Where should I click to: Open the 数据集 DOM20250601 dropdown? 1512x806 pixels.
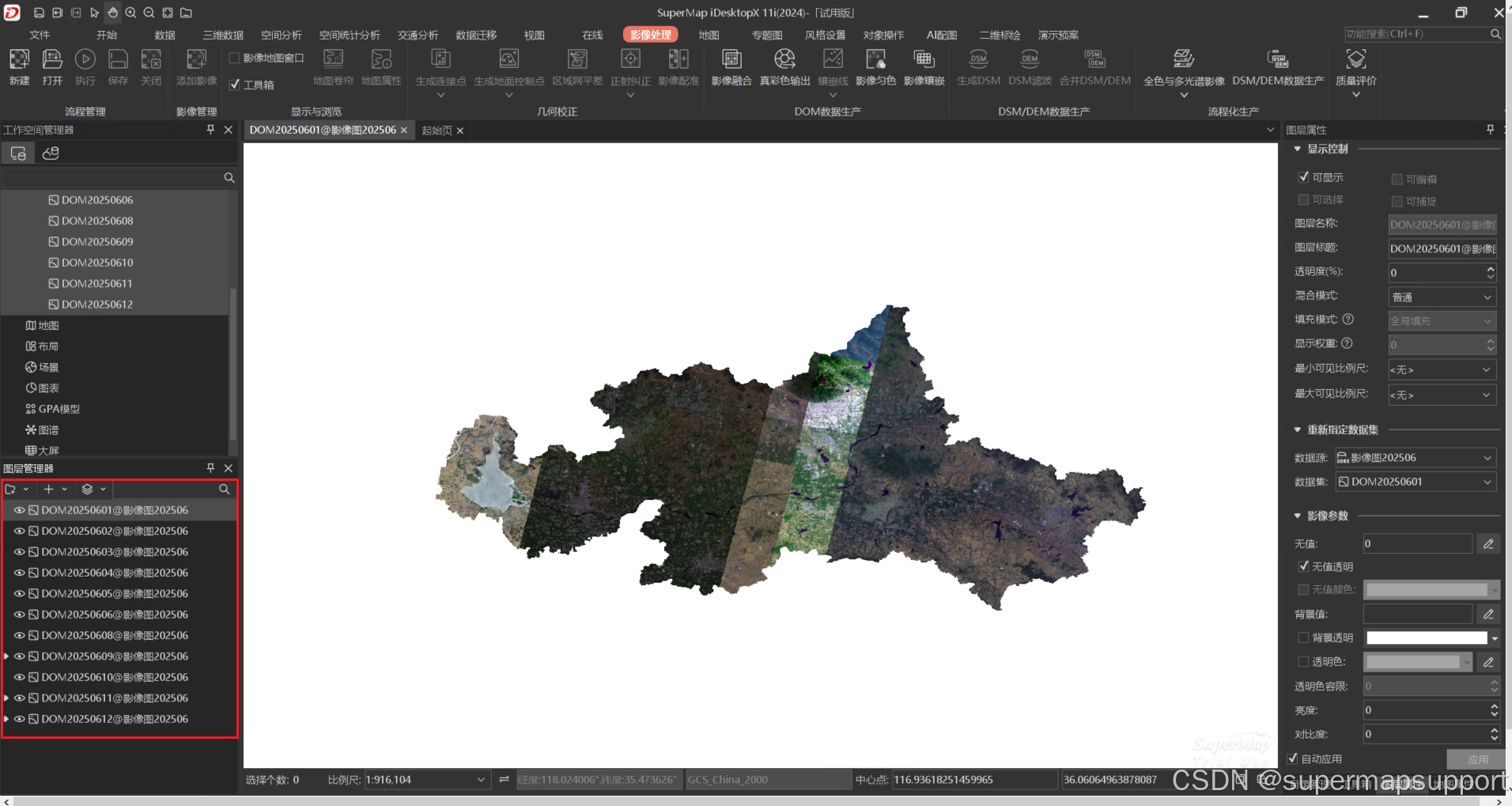1416,482
